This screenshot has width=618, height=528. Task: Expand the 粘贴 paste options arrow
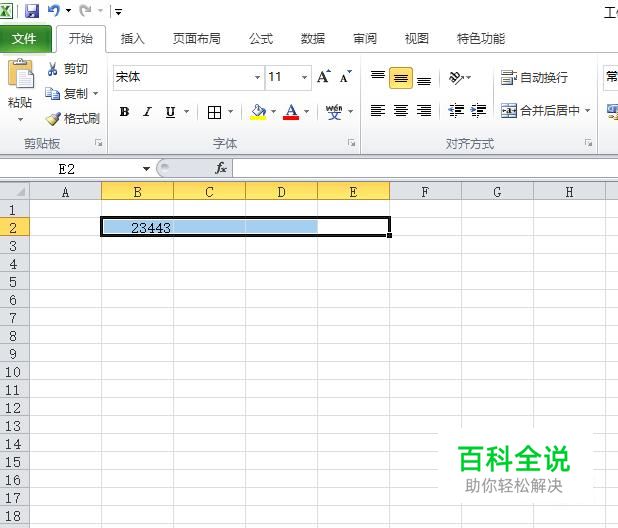click(x=20, y=119)
